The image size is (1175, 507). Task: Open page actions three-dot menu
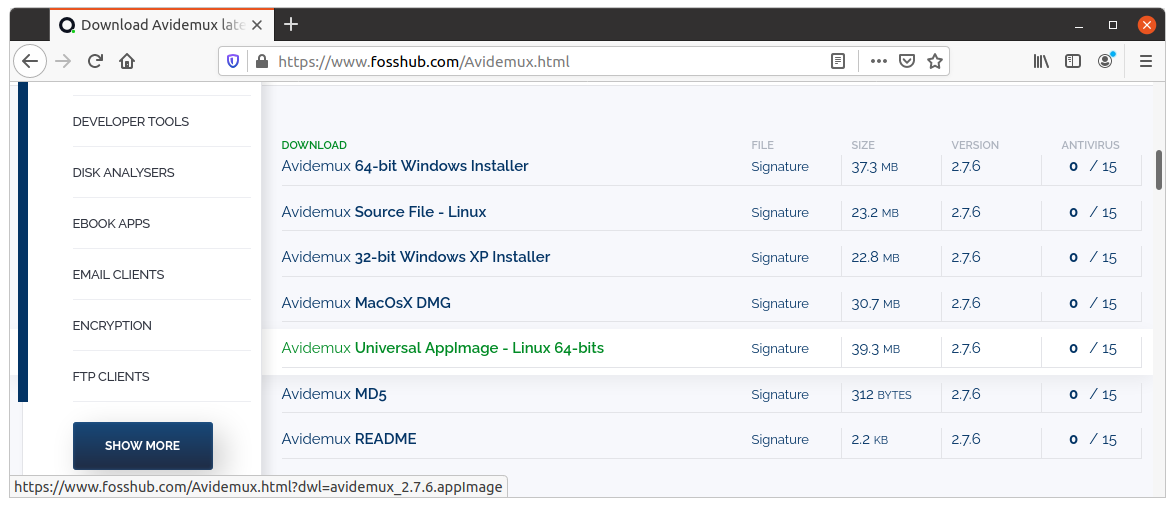(879, 61)
